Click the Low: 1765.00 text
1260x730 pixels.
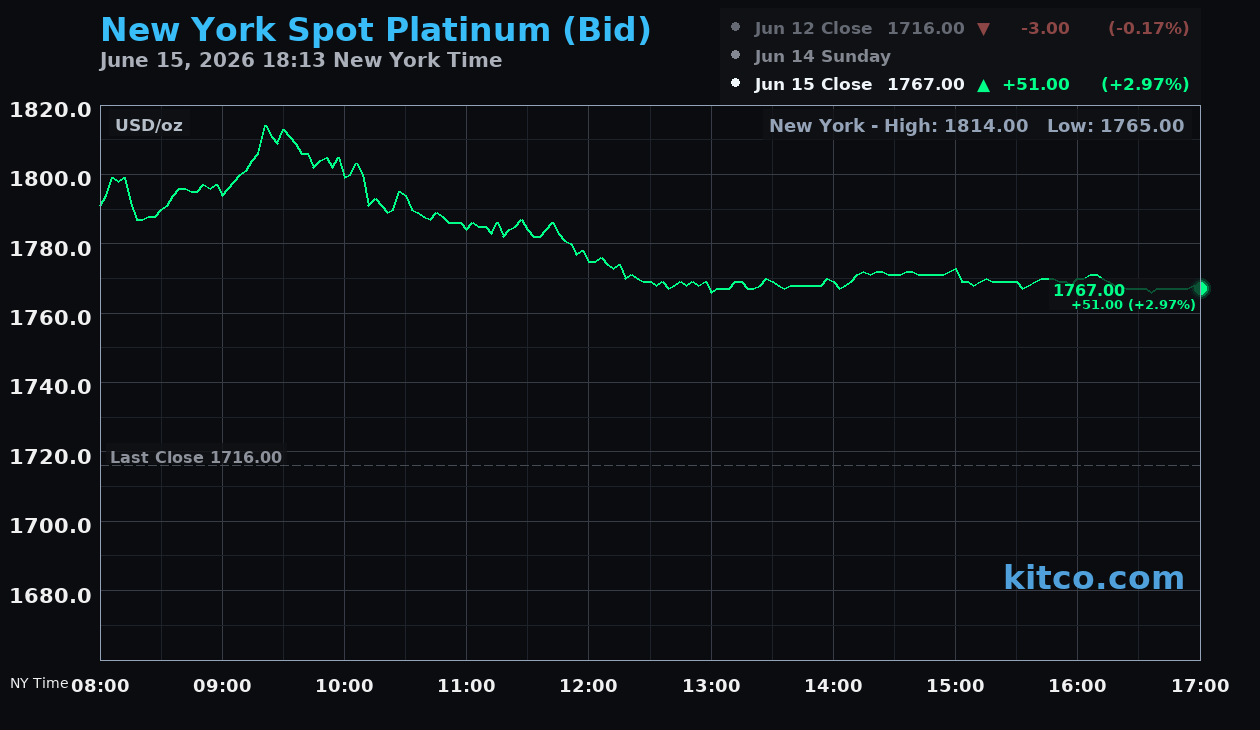click(x=1115, y=126)
